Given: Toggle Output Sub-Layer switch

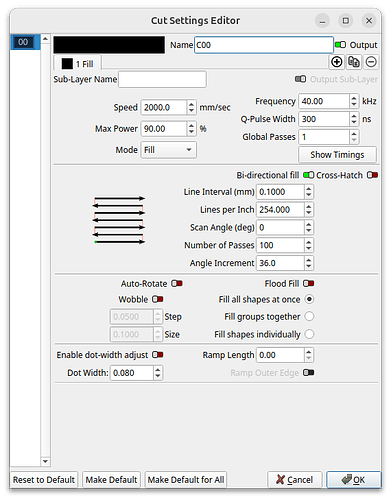Looking at the screenshot, I should point(300,79).
